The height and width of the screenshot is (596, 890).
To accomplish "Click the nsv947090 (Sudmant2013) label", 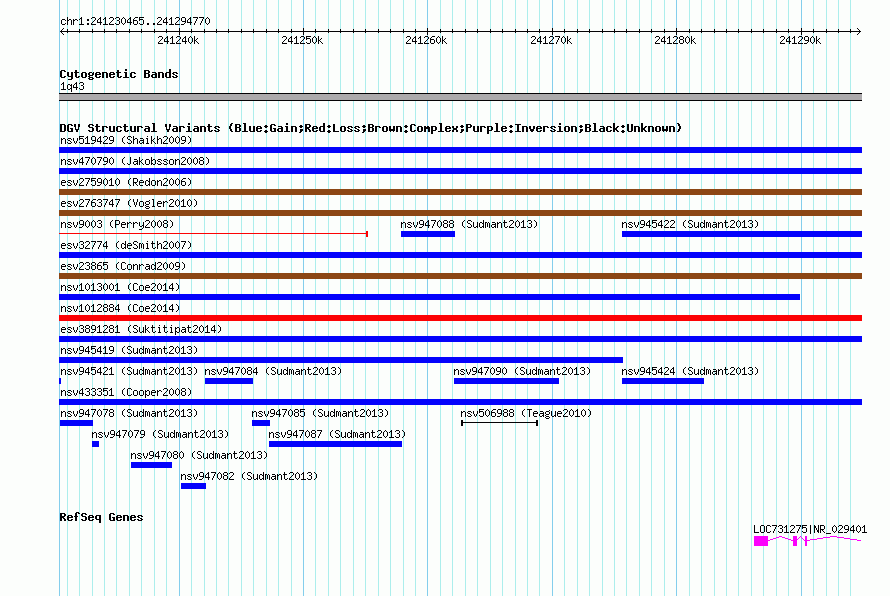I will coord(522,371).
